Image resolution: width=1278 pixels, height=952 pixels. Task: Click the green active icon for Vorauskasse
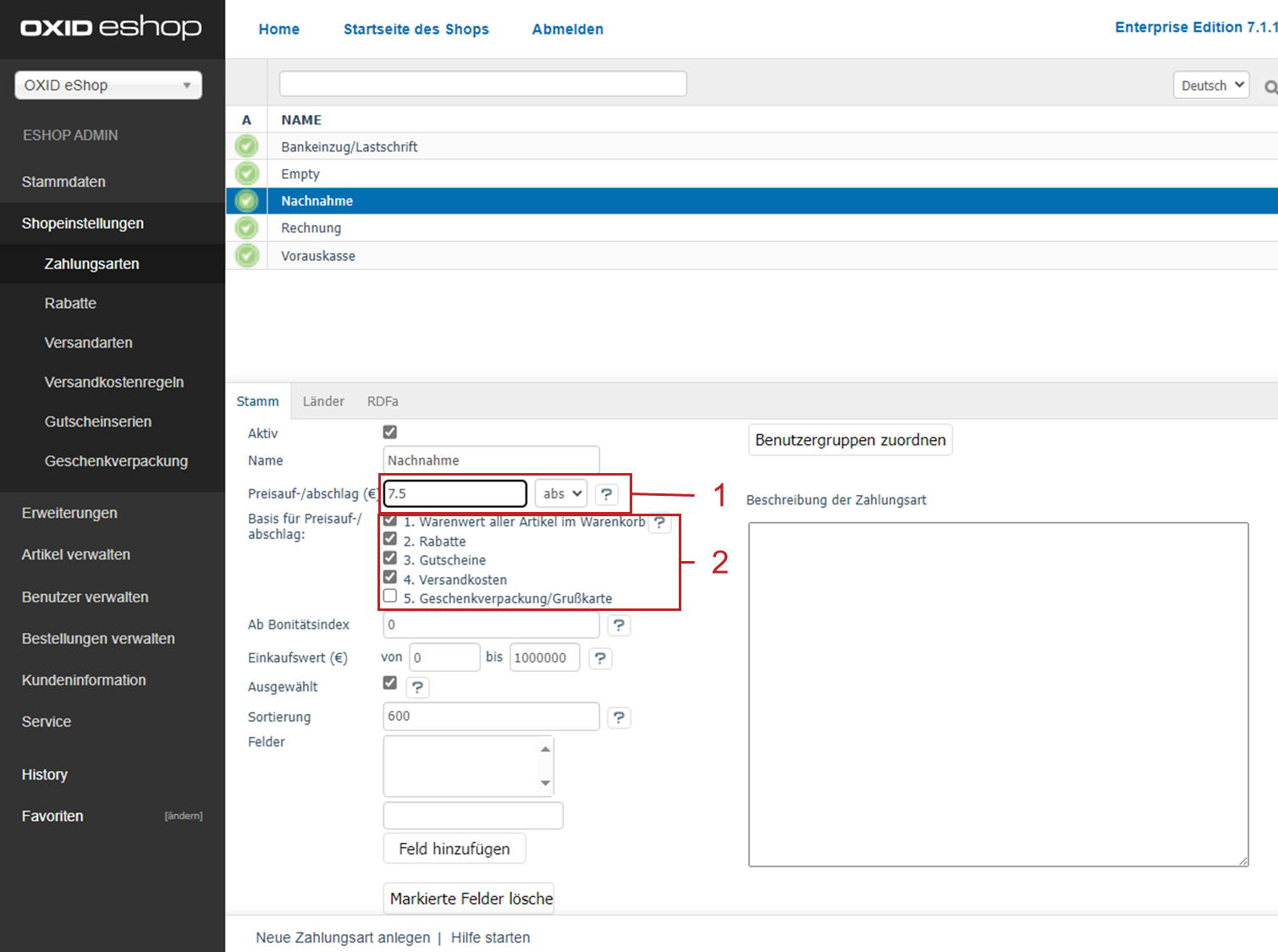(x=246, y=256)
